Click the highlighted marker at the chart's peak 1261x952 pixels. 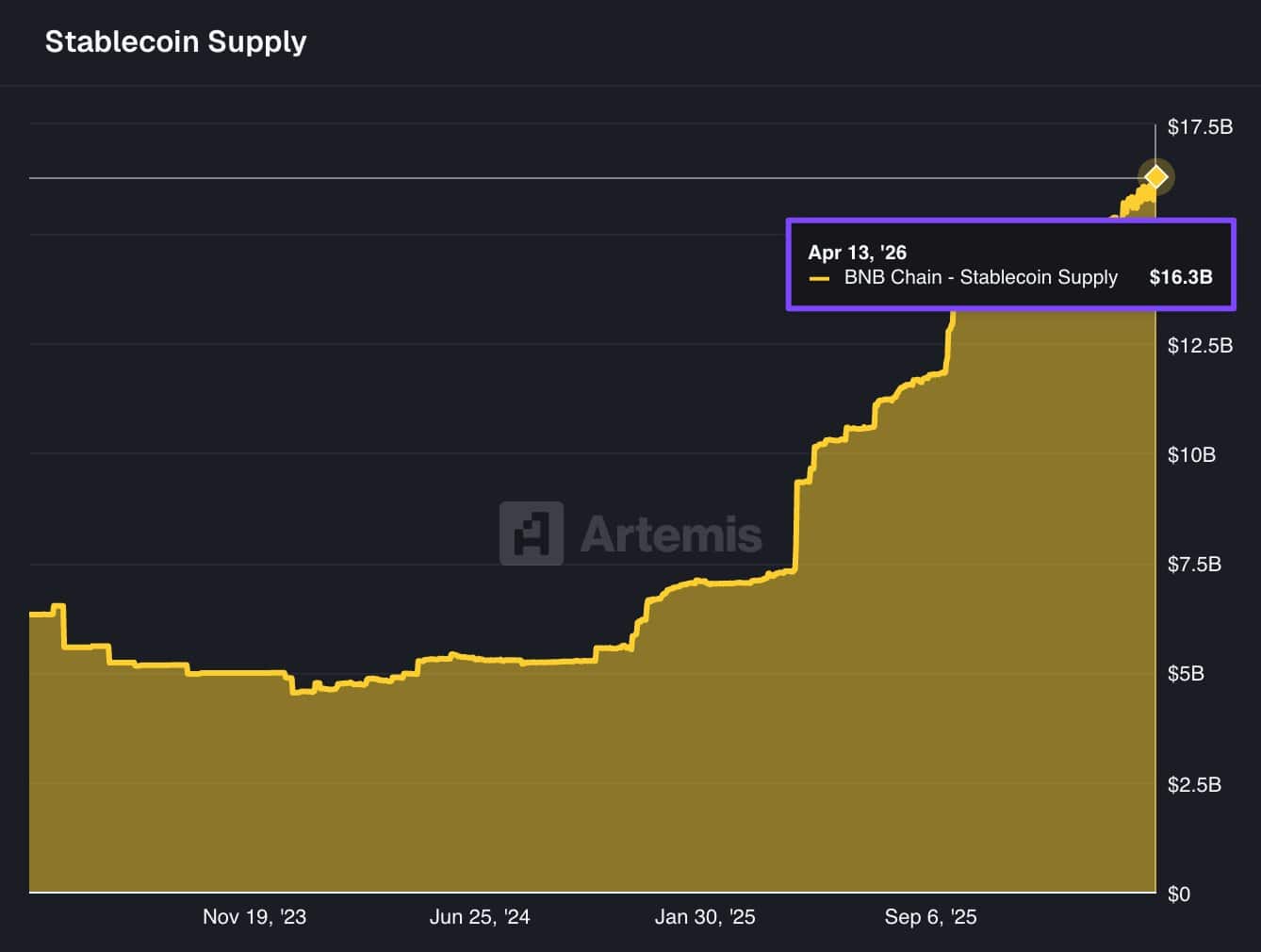(x=1155, y=177)
